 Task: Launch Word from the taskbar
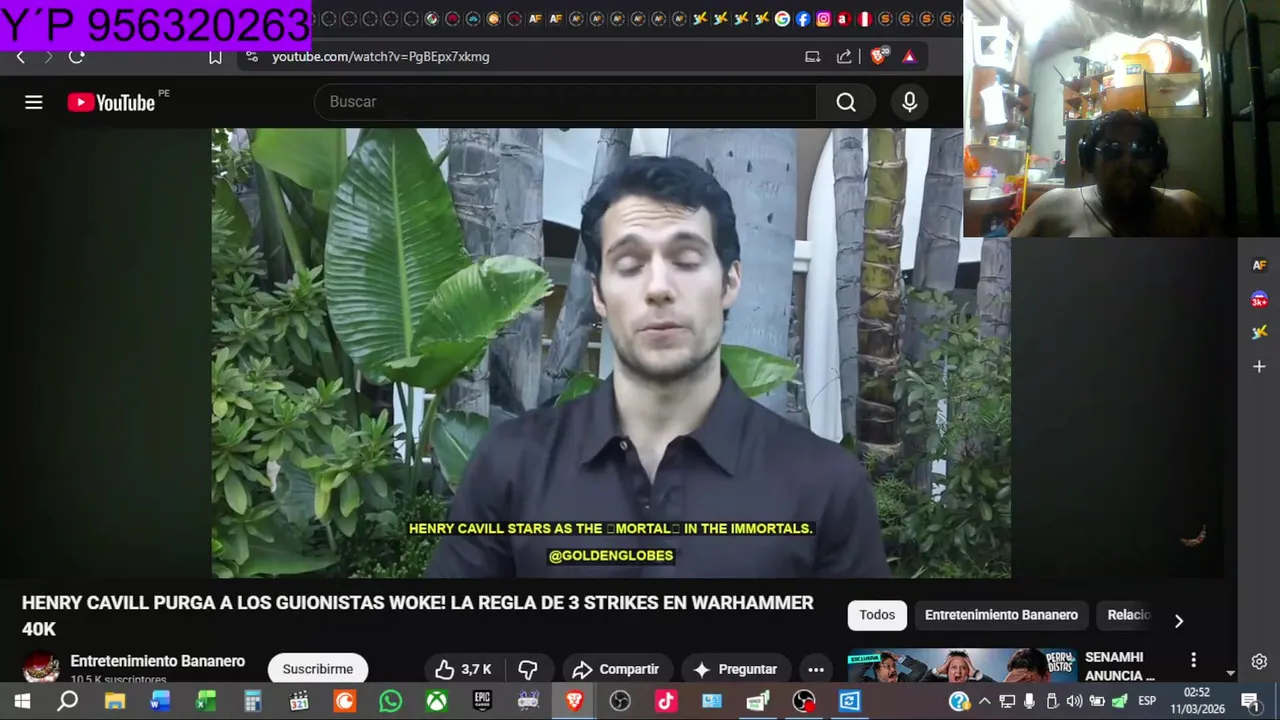coord(160,701)
